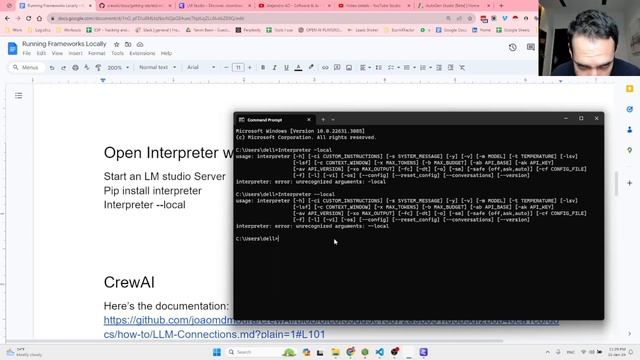Close the Command Prompt tab
This screenshot has height=360, width=640.
[x=309, y=120]
